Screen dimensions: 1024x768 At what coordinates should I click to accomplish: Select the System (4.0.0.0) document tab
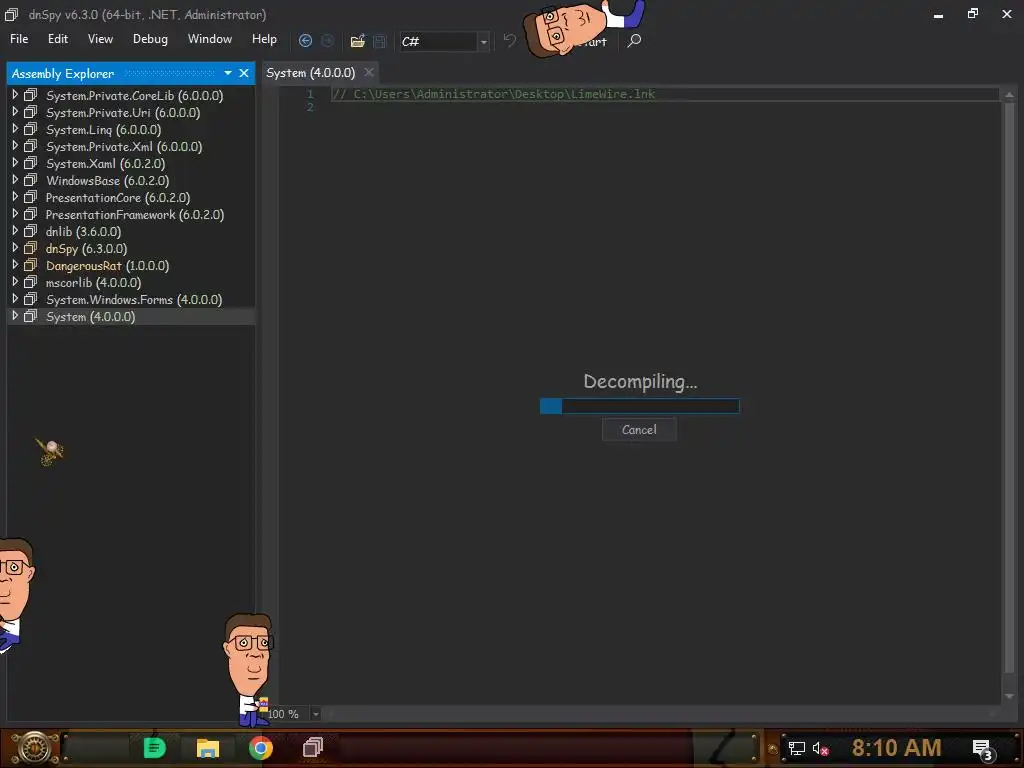311,72
